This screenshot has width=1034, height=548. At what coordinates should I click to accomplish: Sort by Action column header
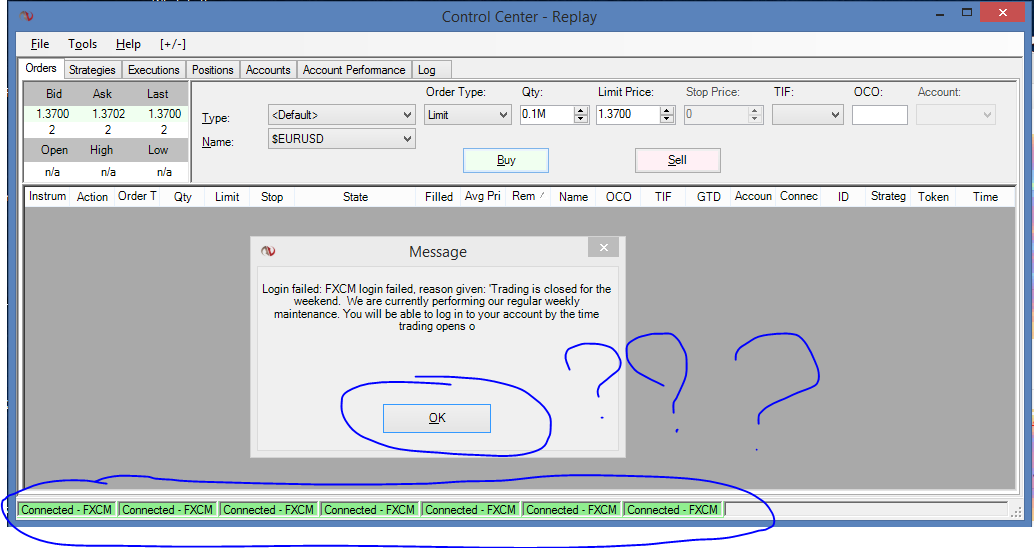coord(92,197)
